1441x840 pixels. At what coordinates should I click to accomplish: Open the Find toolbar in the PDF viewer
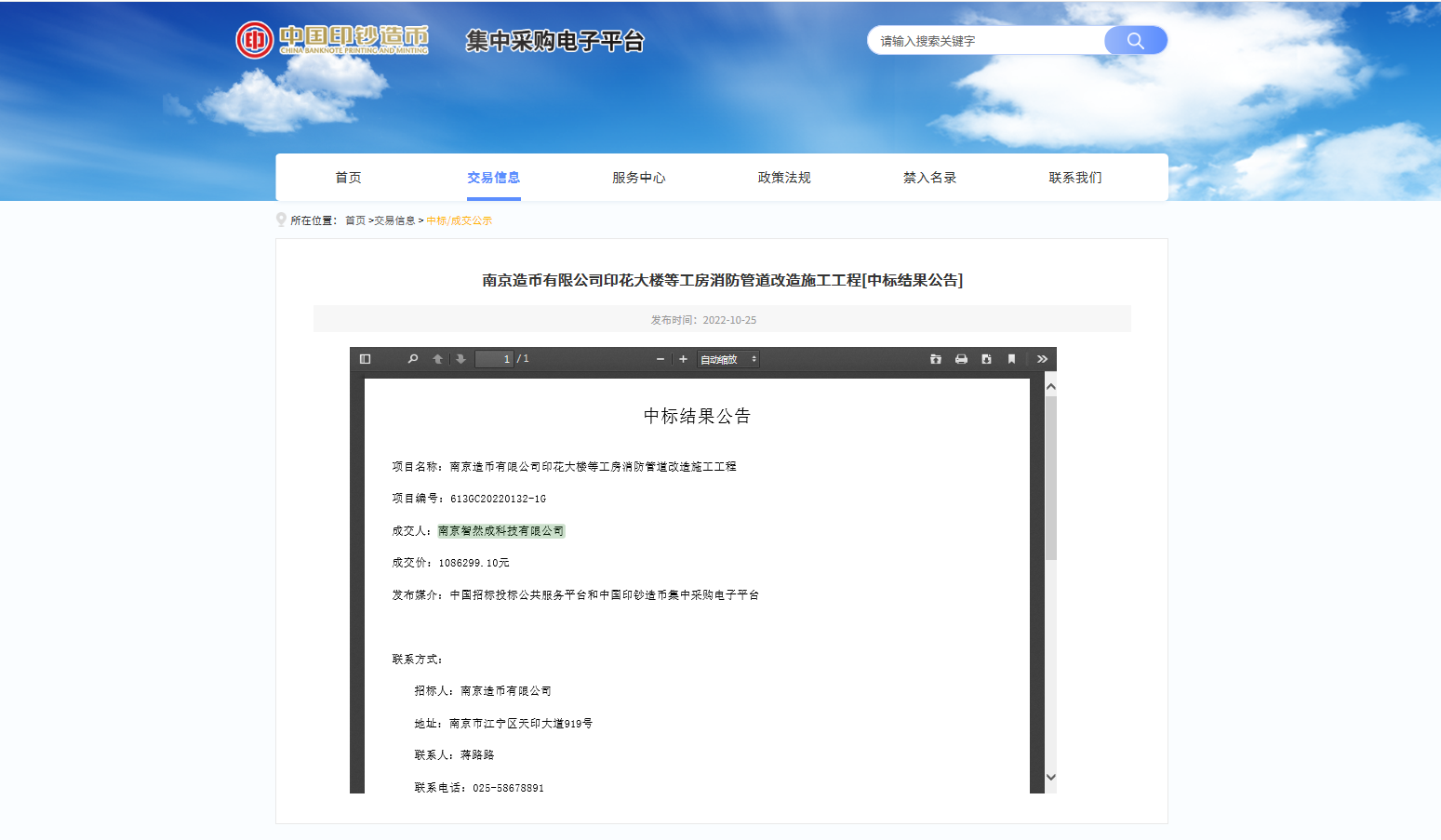click(413, 358)
